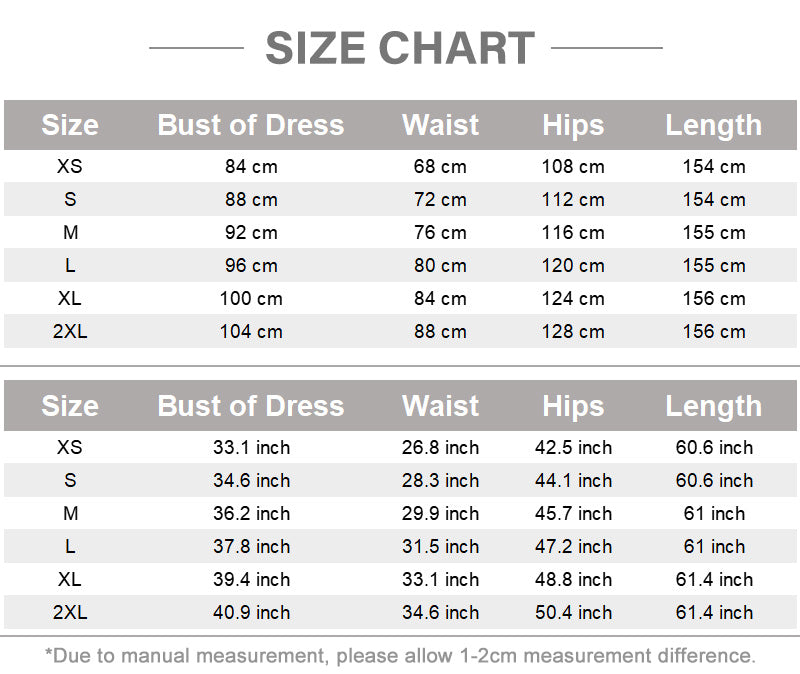The image size is (800, 674).
Task: Click the Length header in the cm table
Action: pyautogui.click(x=713, y=125)
